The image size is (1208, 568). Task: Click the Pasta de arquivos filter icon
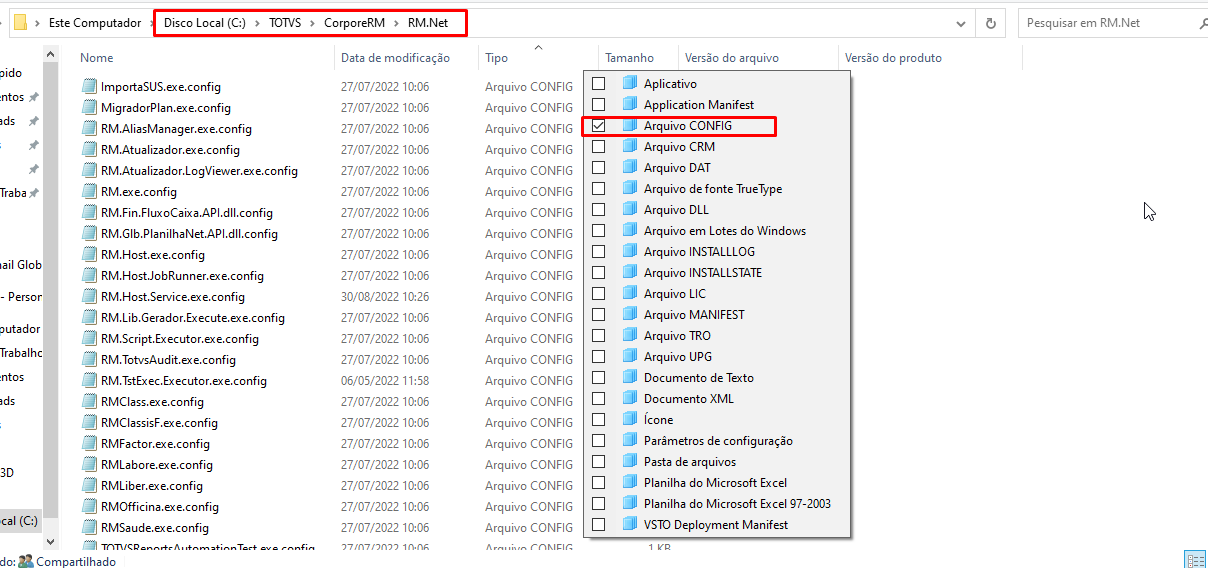click(629, 462)
